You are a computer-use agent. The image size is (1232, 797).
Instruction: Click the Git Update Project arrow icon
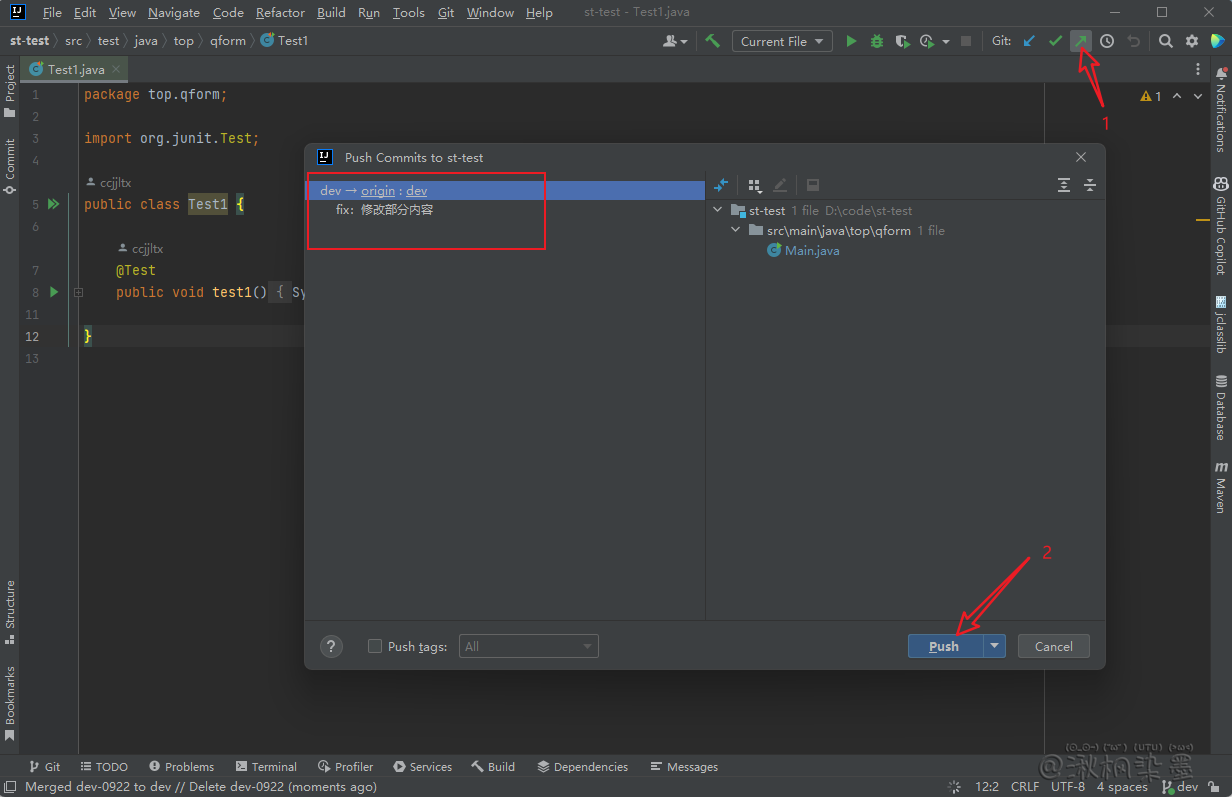[1029, 41]
